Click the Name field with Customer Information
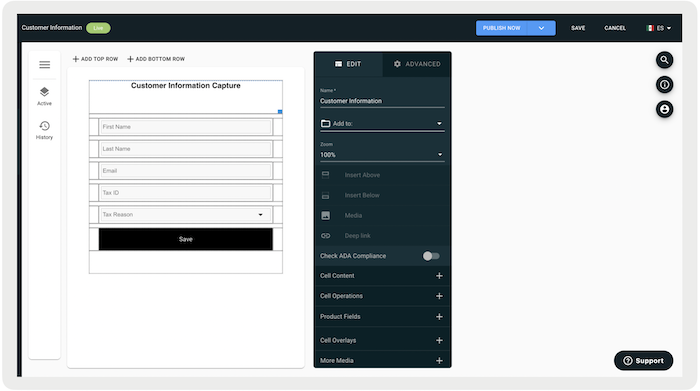Viewport: 700px width, 391px height. coord(382,101)
